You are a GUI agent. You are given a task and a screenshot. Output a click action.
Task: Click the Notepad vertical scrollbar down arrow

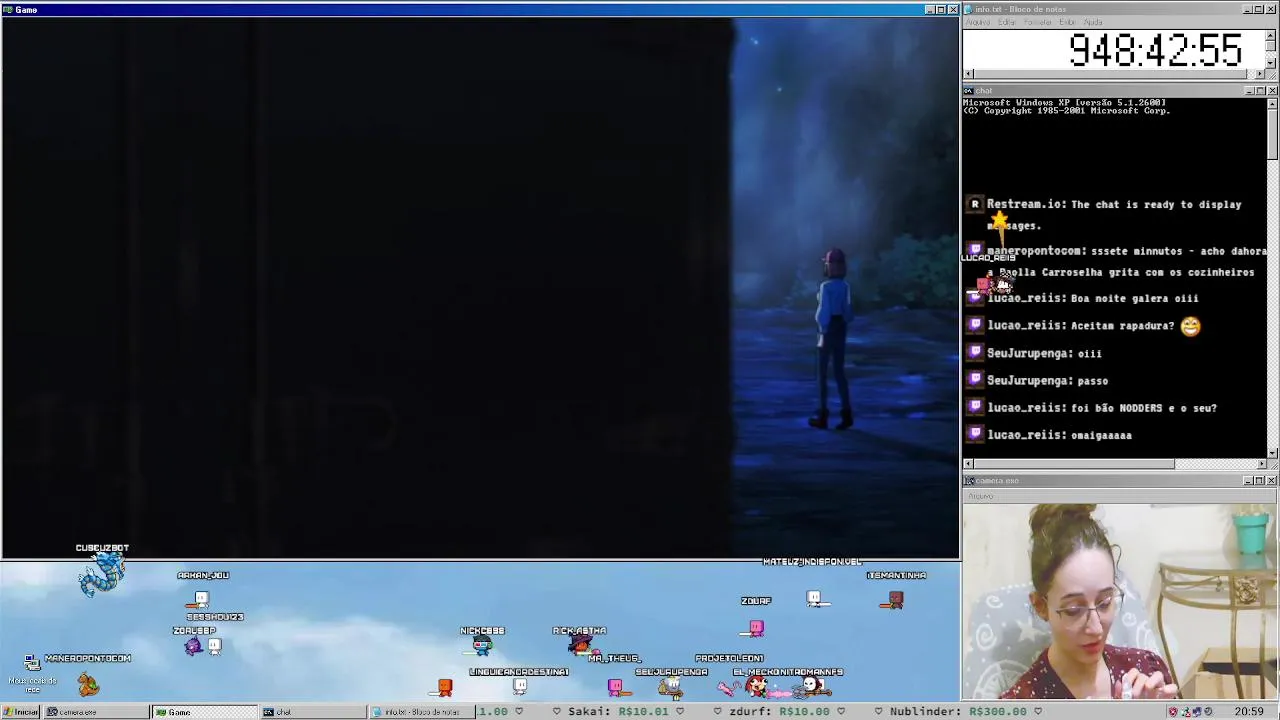pyautogui.click(x=1271, y=63)
